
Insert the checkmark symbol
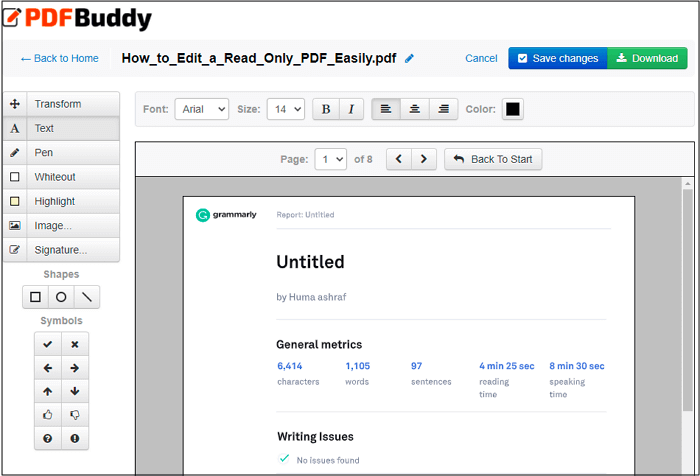48,344
